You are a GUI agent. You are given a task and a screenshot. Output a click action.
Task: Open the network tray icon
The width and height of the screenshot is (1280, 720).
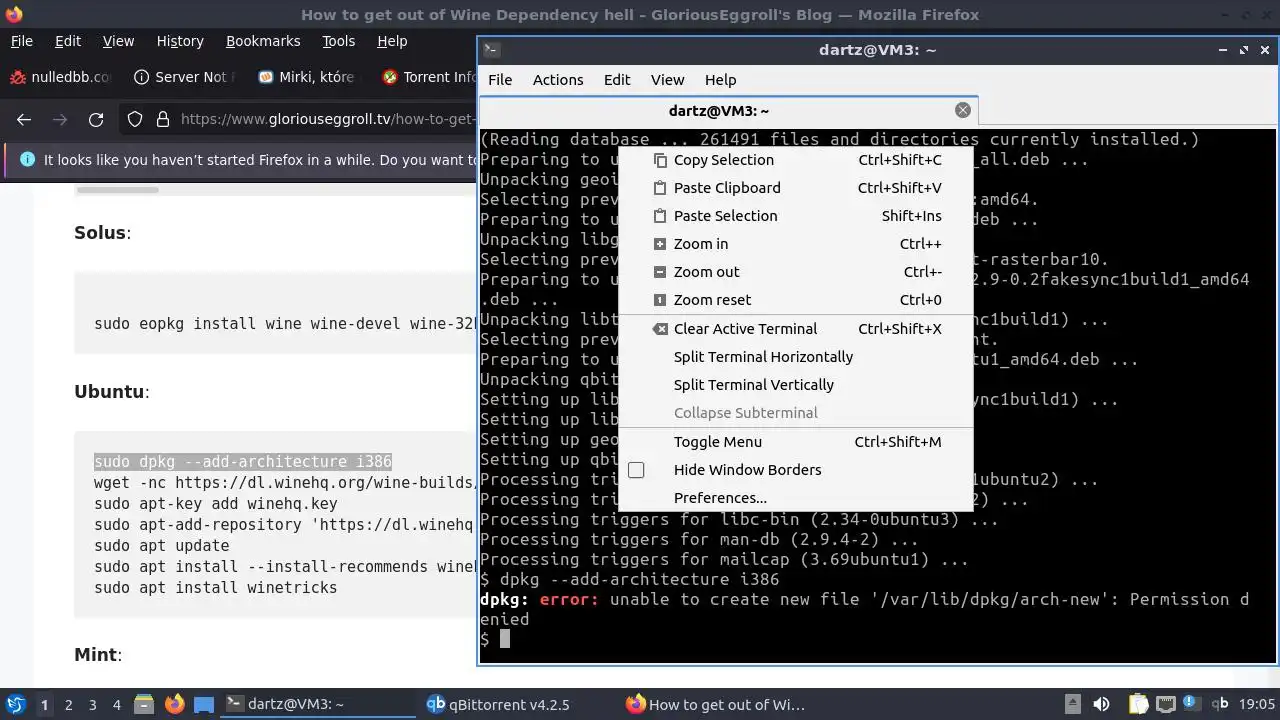tap(1166, 704)
